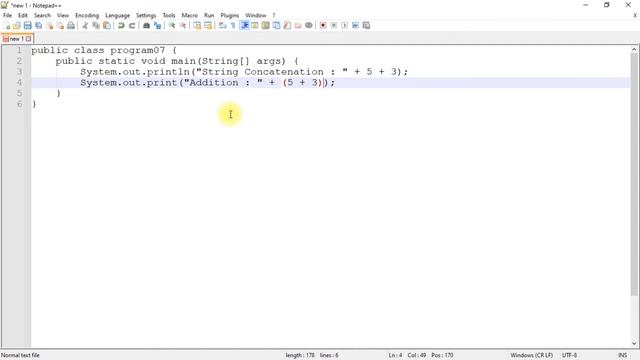Click line number 6 in the margin
Image resolution: width=640 pixels, height=360 pixels.
pos(19,104)
